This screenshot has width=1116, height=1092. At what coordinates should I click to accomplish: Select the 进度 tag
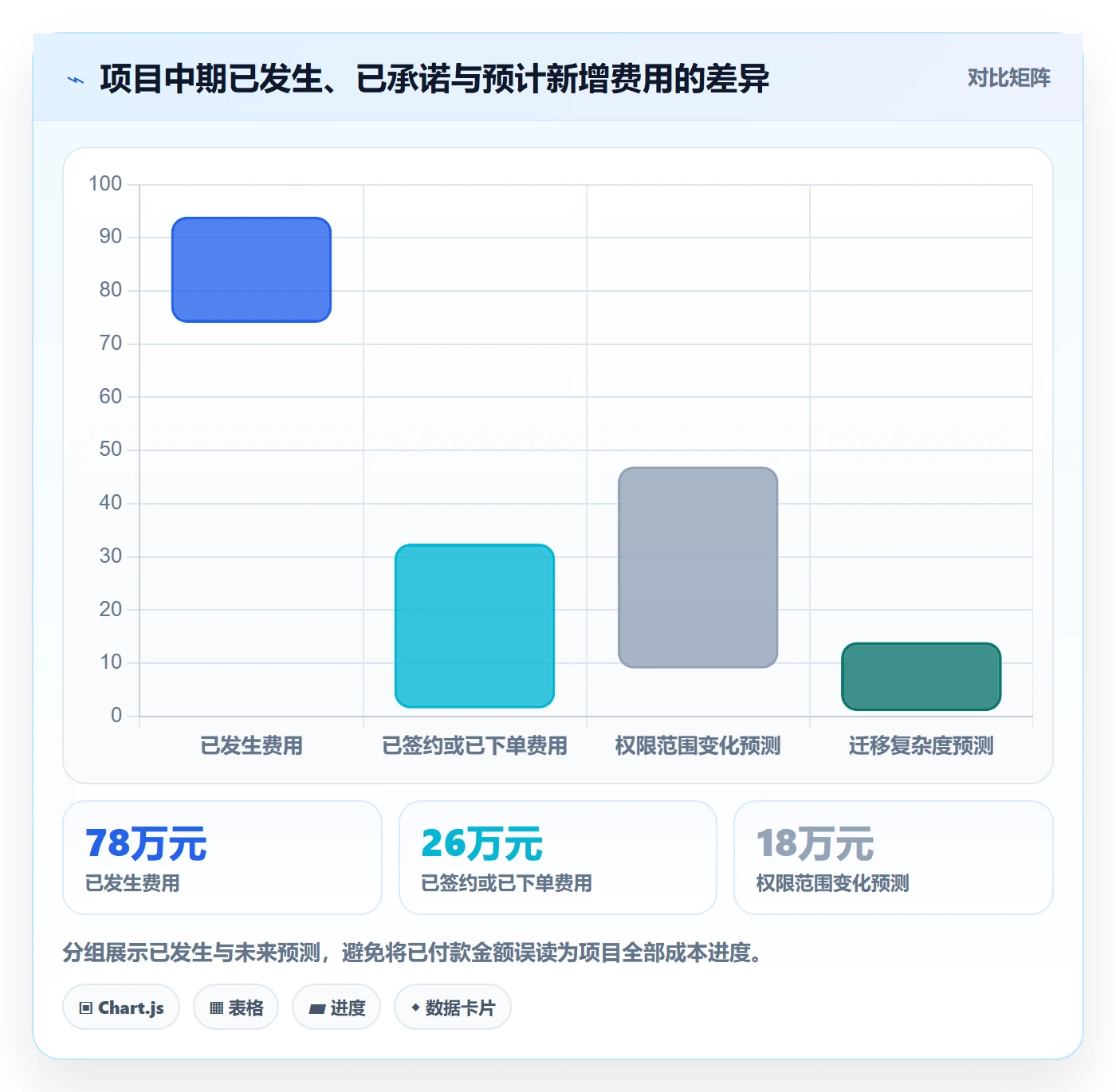click(x=336, y=1008)
